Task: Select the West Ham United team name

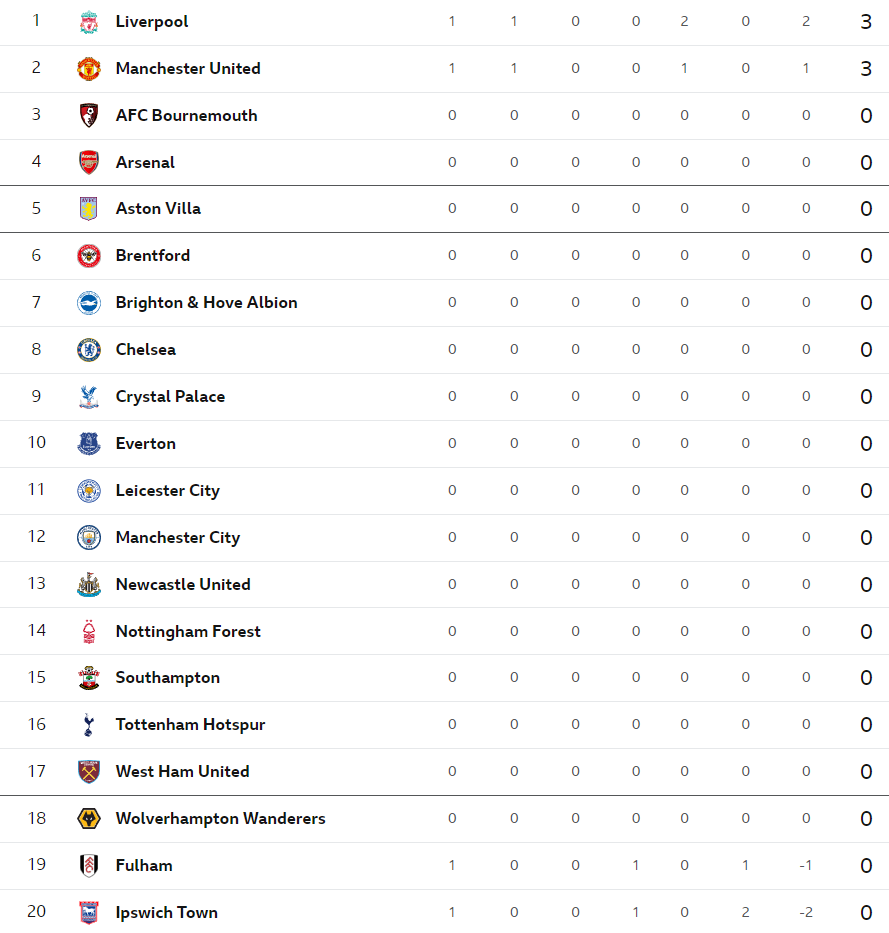Action: coord(183,772)
